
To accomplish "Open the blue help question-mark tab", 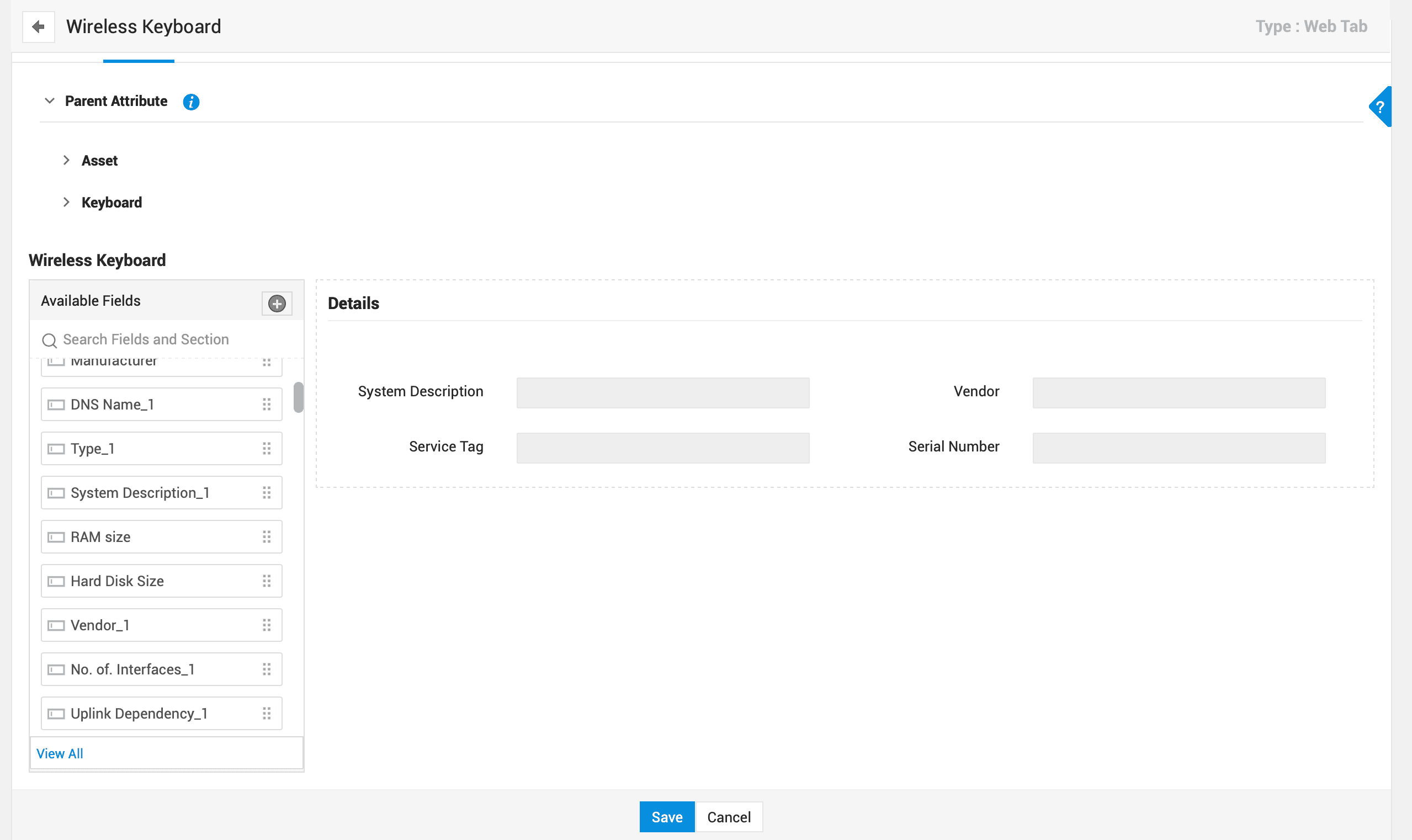I will tap(1380, 107).
